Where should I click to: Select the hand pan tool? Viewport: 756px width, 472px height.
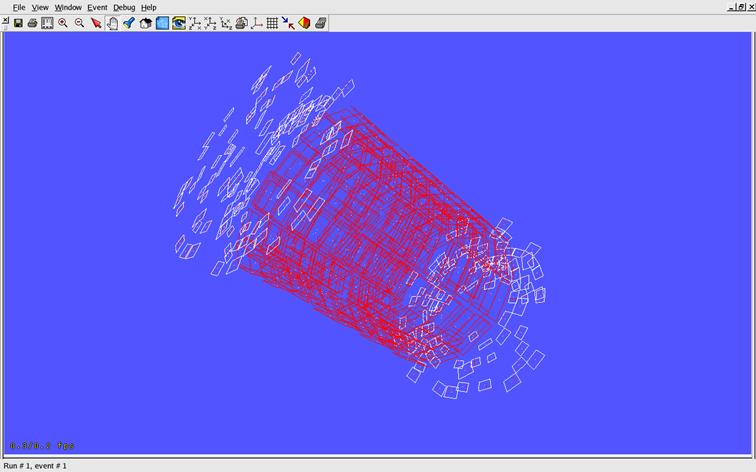[x=112, y=23]
